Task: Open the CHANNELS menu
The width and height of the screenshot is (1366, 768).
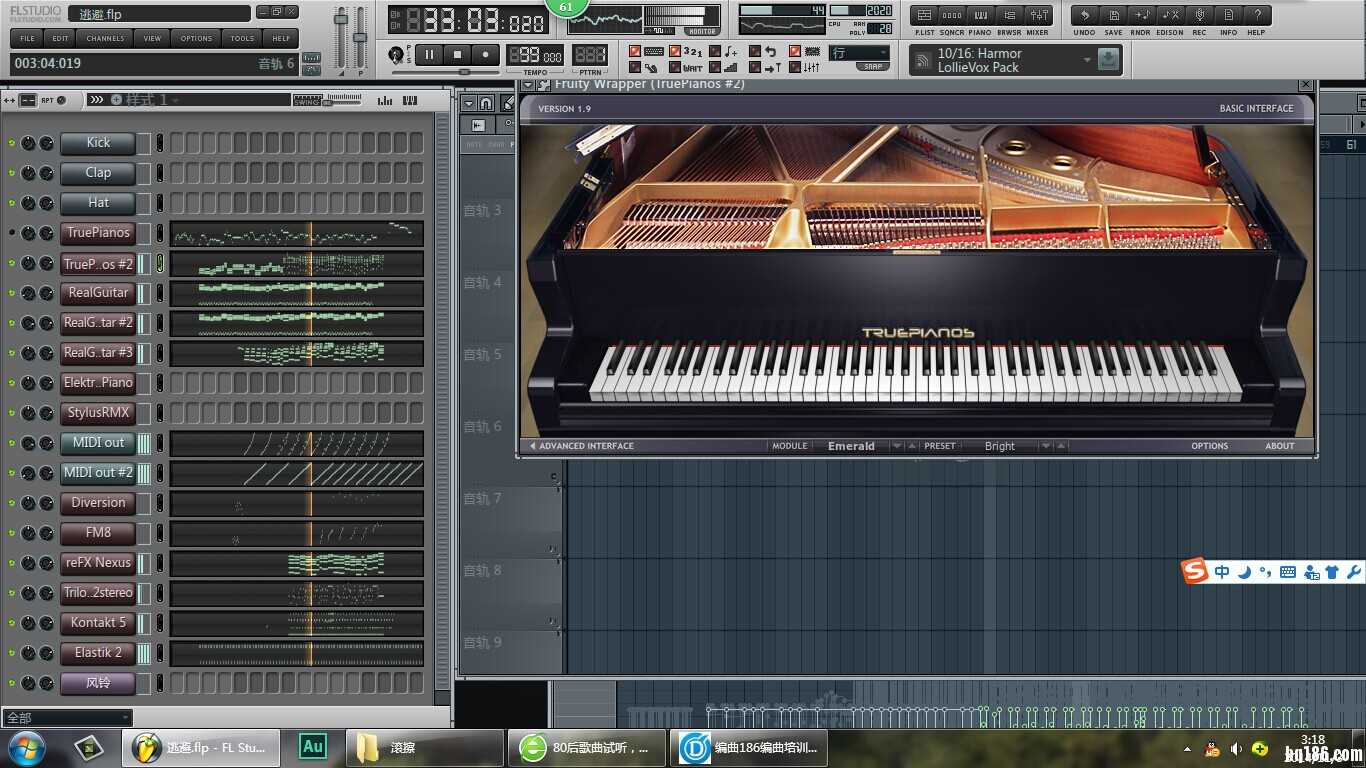Action: click(105, 38)
